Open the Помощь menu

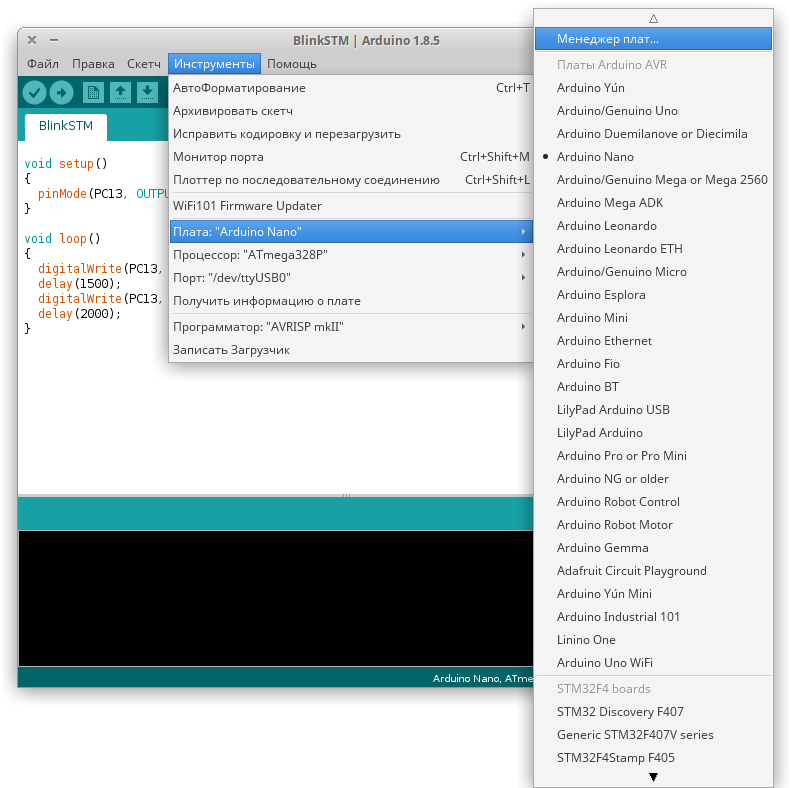pyautogui.click(x=291, y=64)
